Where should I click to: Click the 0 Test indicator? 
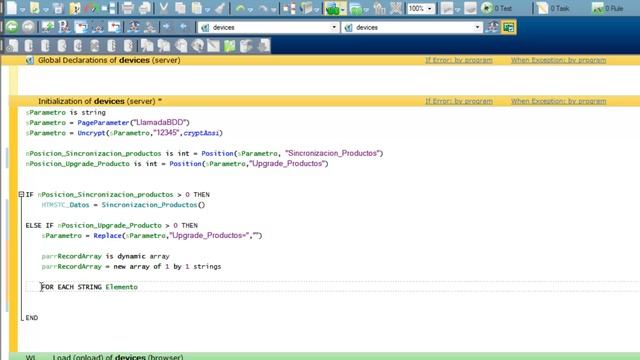(496, 8)
